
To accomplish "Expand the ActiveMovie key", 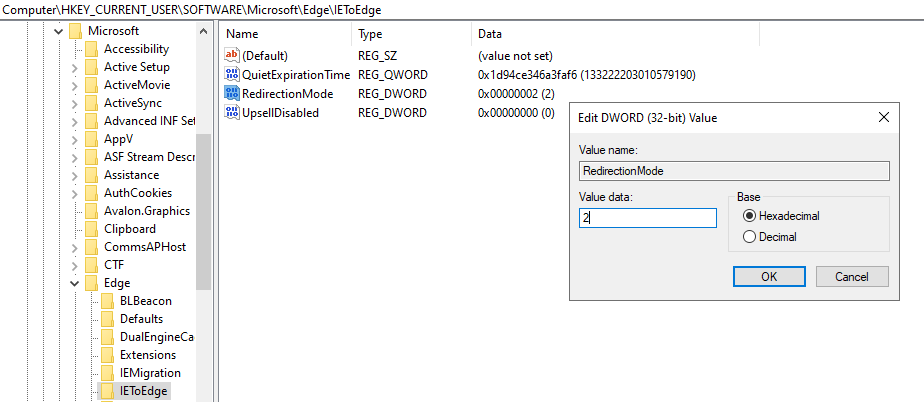I will pyautogui.click(x=74, y=86).
